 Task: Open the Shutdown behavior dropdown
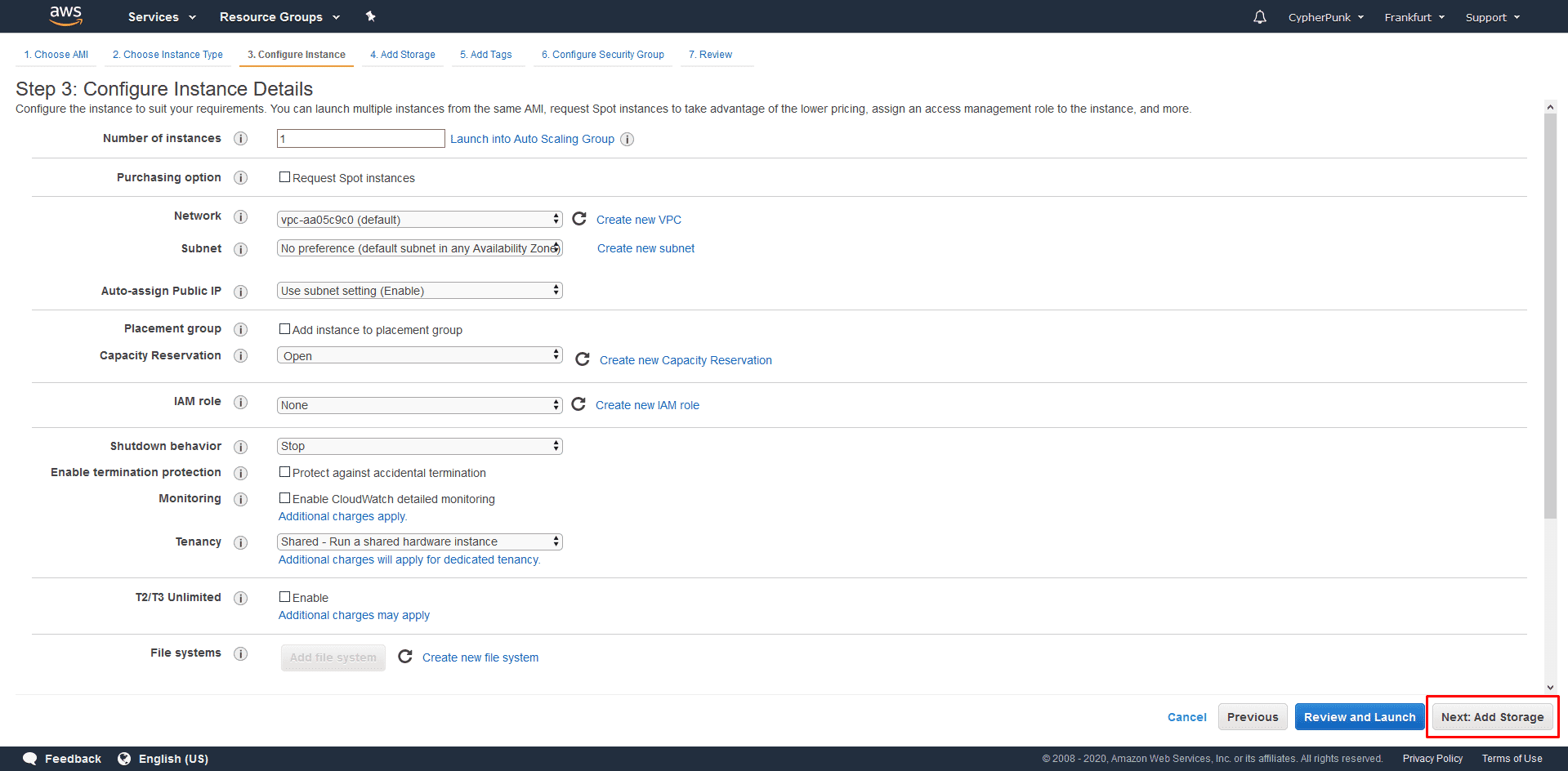point(420,446)
